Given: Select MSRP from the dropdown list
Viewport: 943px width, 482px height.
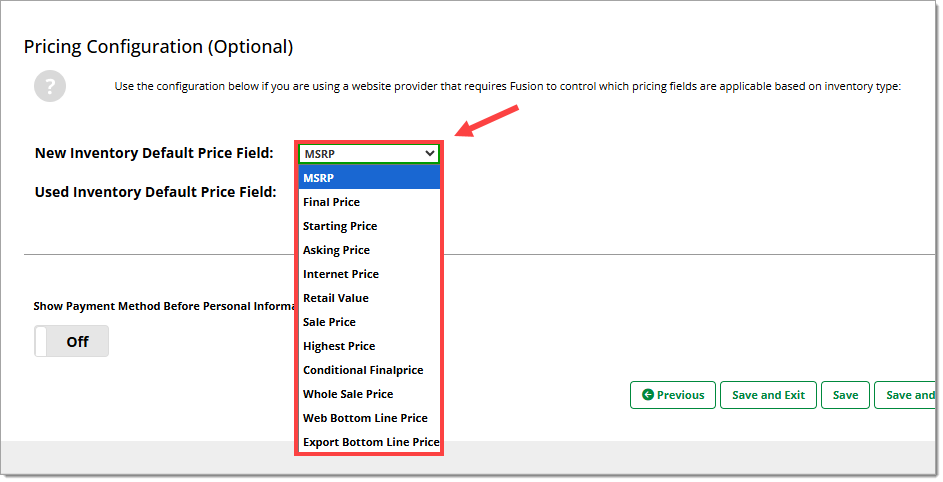Looking at the screenshot, I should [368, 178].
